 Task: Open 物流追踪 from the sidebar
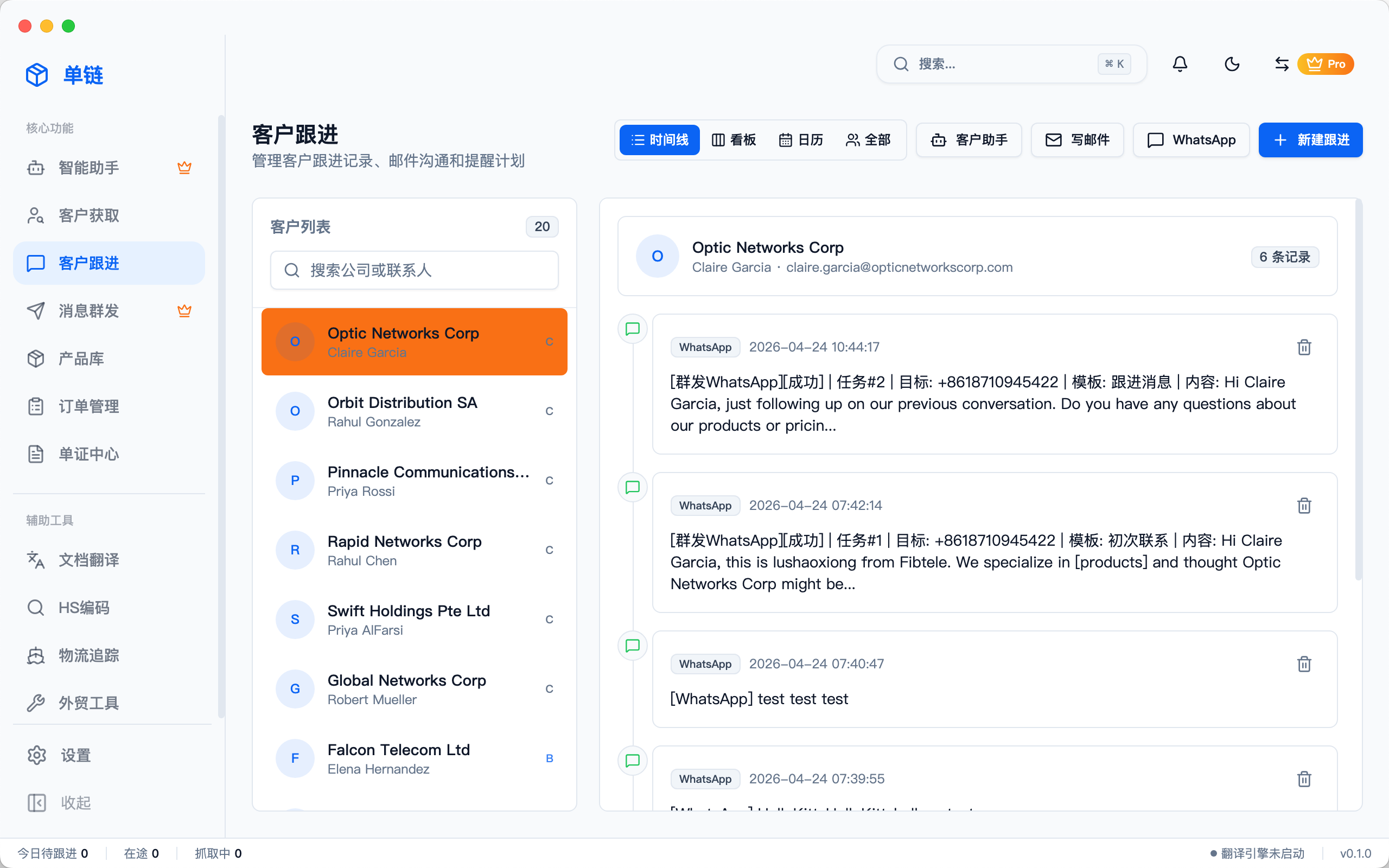89,655
